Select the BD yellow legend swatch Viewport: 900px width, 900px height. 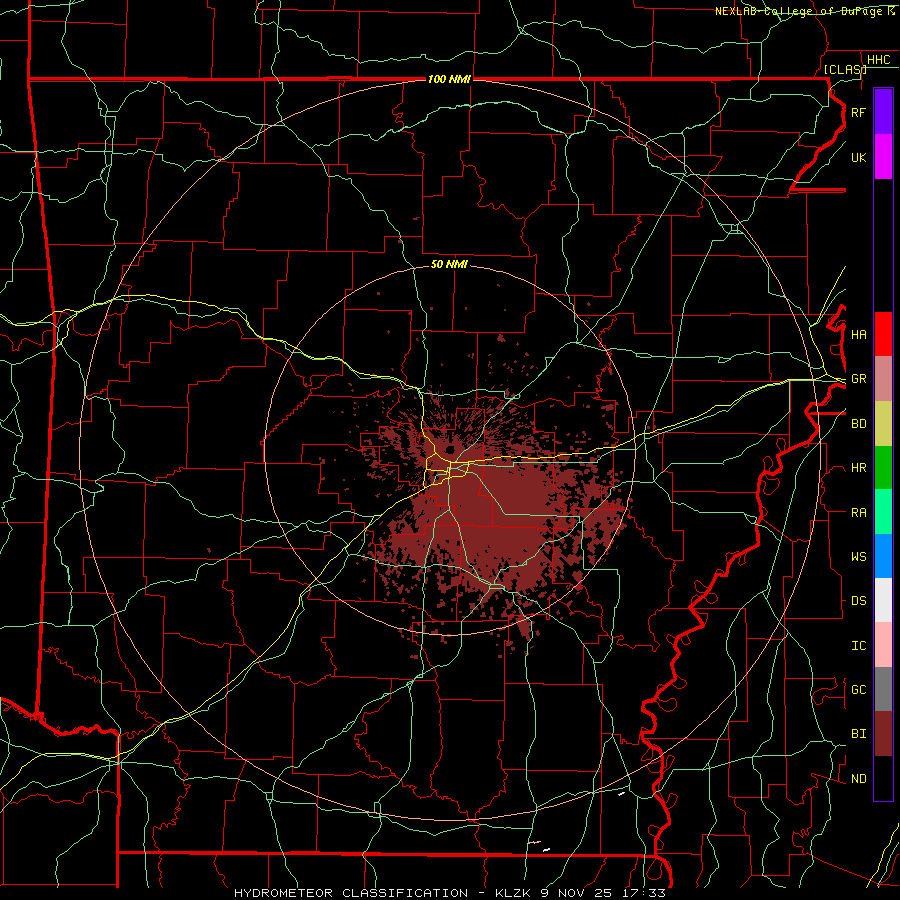tap(883, 424)
